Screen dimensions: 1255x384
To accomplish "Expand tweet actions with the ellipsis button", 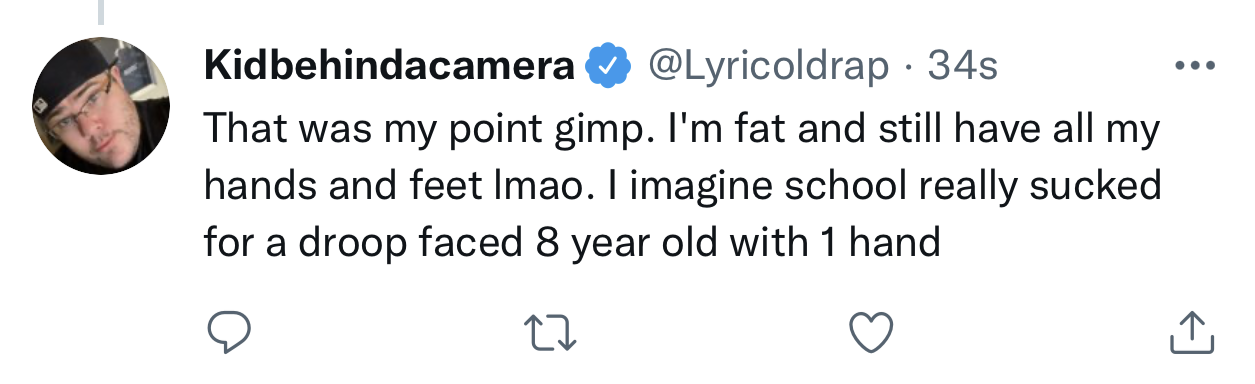I will coord(1195,67).
